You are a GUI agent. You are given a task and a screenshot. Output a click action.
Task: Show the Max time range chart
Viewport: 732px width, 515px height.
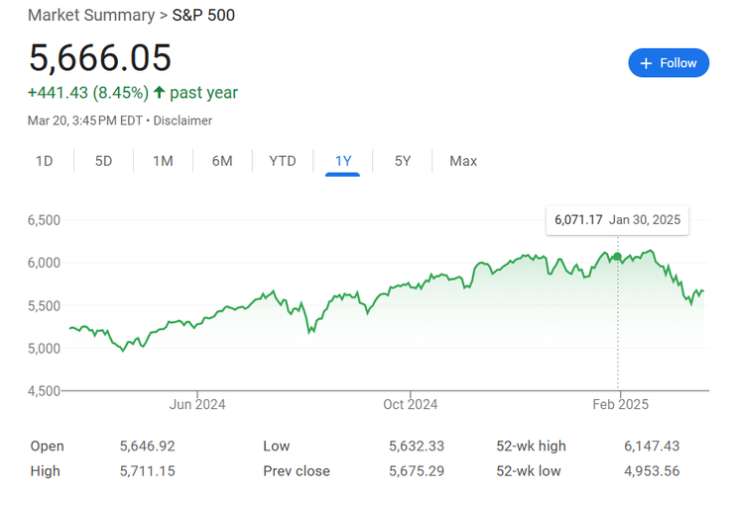[x=463, y=161]
